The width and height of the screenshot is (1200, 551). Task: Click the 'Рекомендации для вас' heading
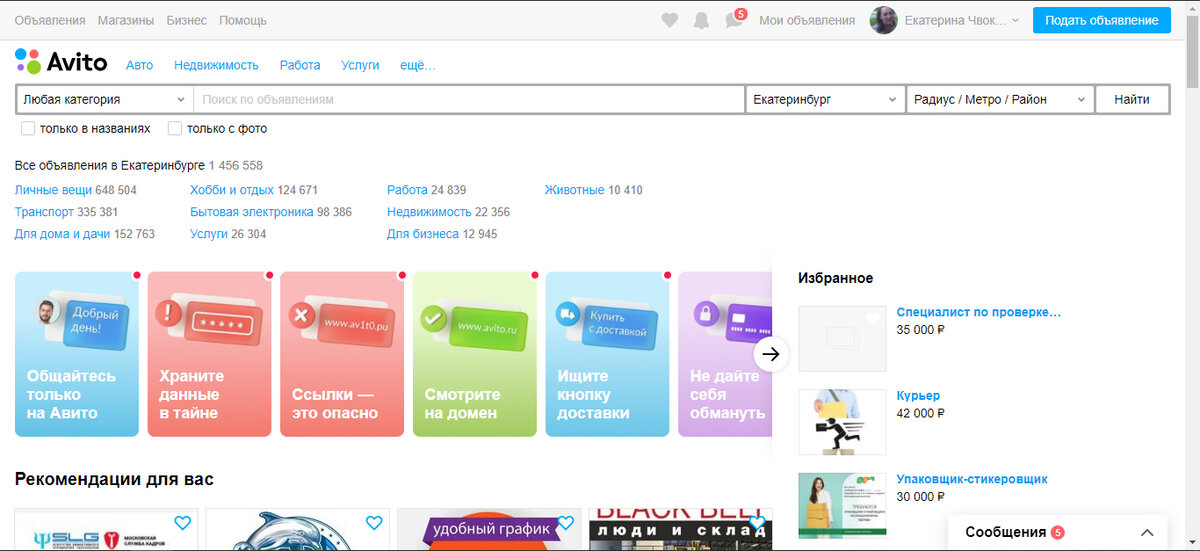click(x=114, y=480)
